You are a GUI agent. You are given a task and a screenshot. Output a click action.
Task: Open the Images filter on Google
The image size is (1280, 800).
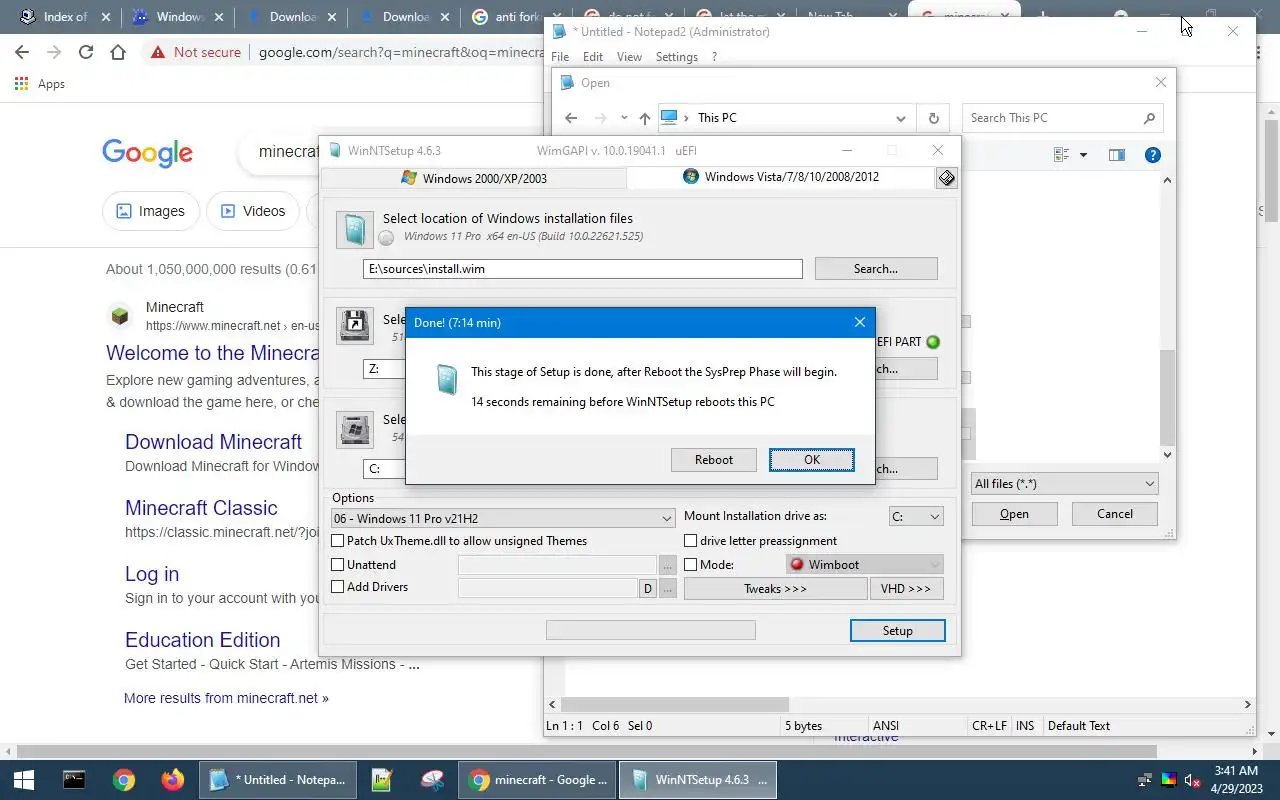151,211
